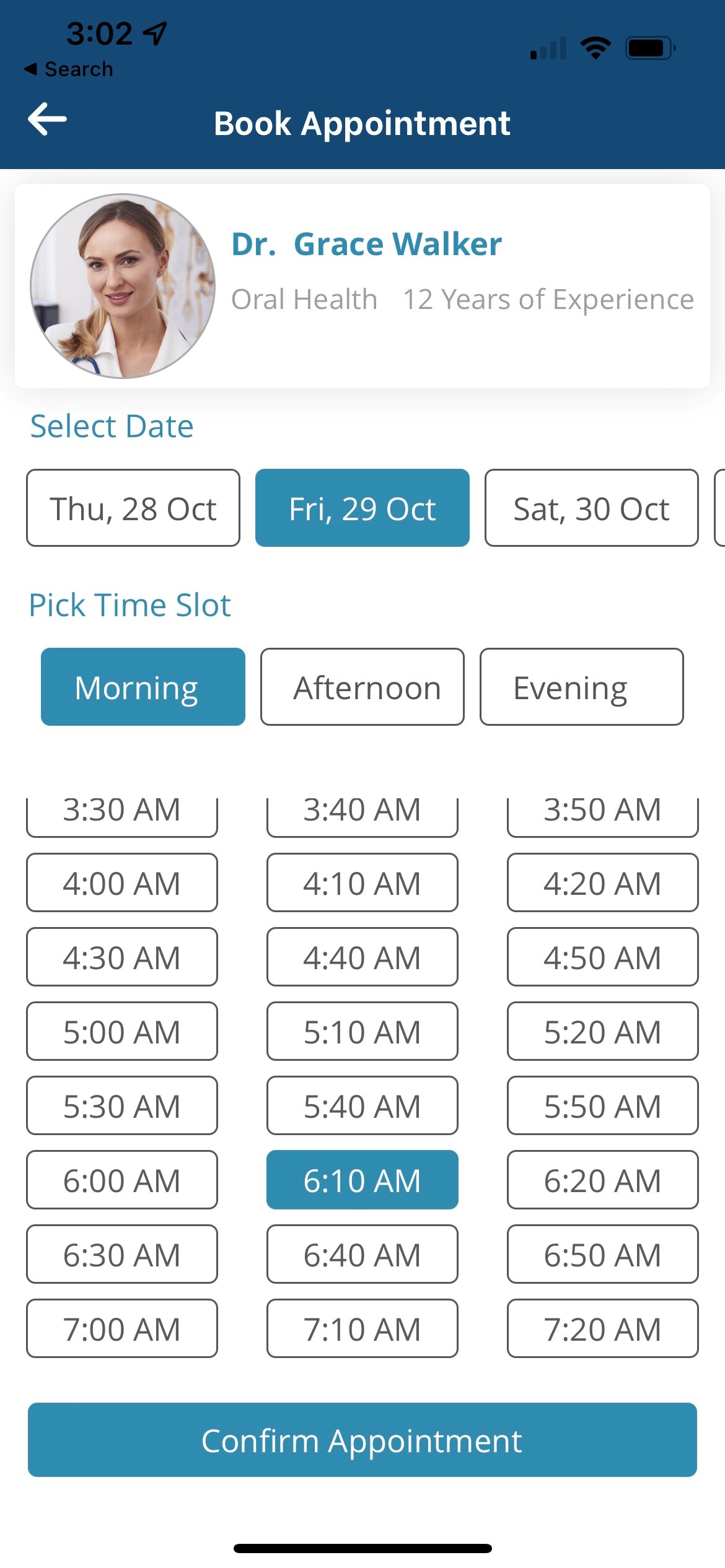
Task: Tap Dr. Grace Walker name
Action: pos(366,244)
